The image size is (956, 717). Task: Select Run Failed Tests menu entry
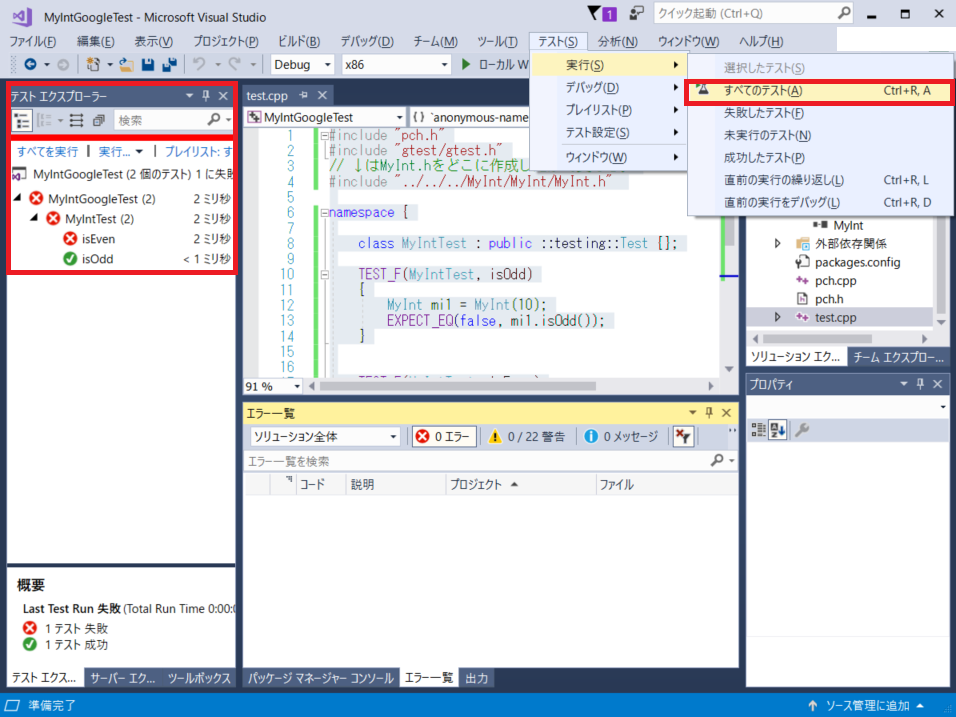[819, 113]
